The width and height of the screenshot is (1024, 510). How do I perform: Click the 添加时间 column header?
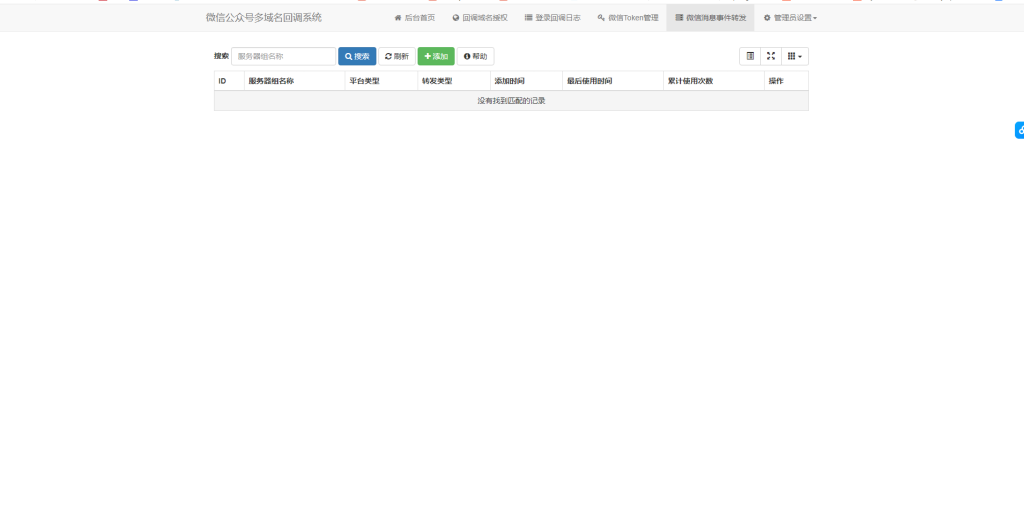coord(526,81)
